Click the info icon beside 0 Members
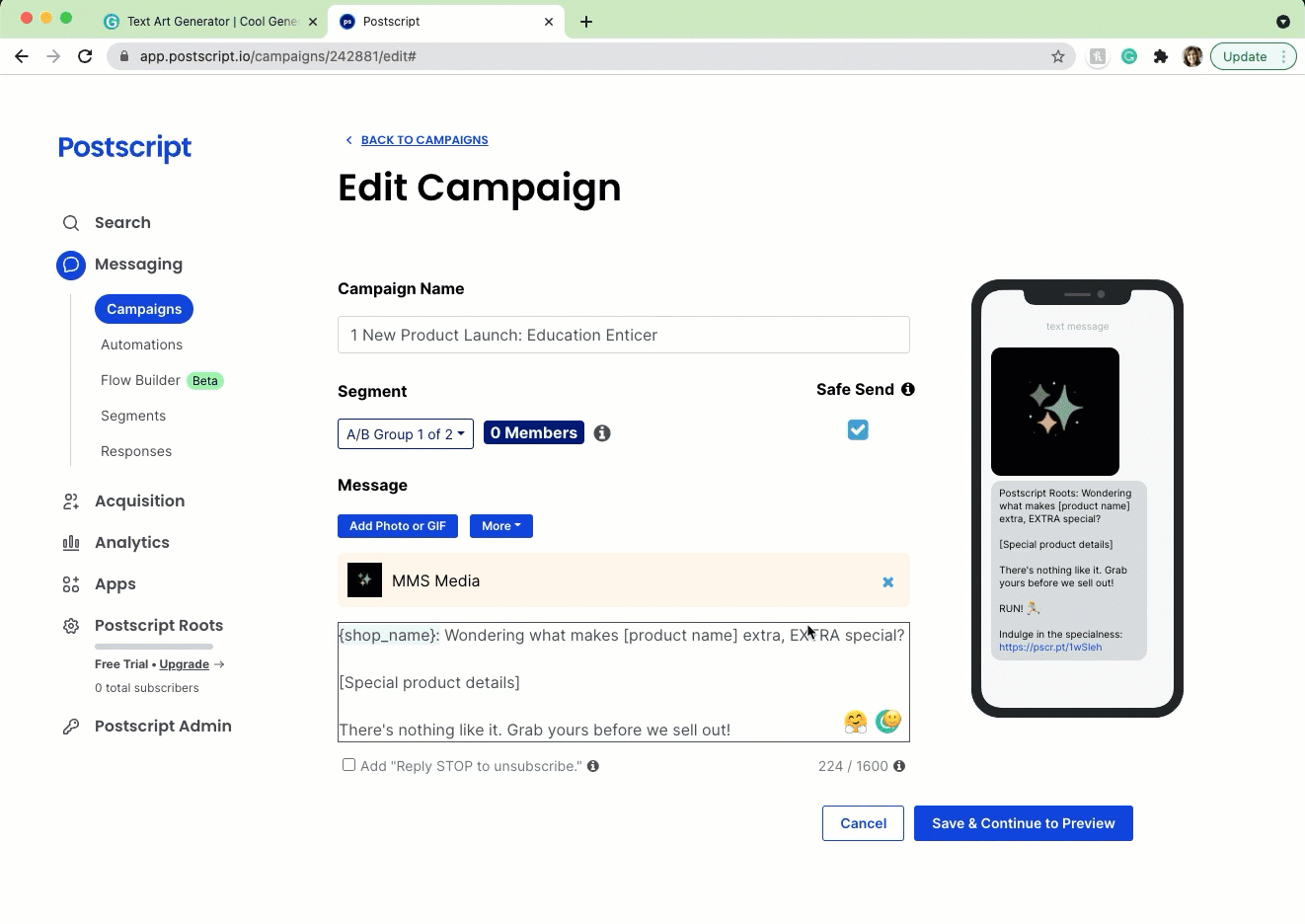 (602, 433)
